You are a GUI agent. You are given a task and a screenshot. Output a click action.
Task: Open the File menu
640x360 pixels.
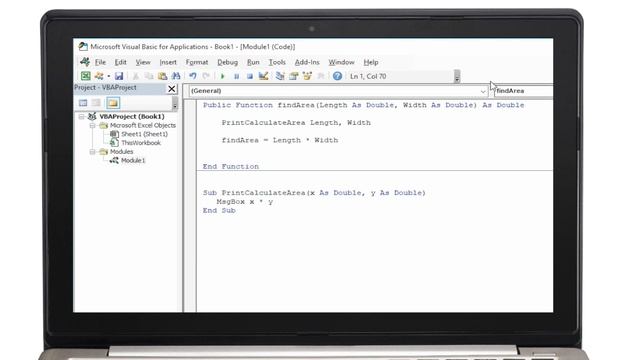[100, 62]
